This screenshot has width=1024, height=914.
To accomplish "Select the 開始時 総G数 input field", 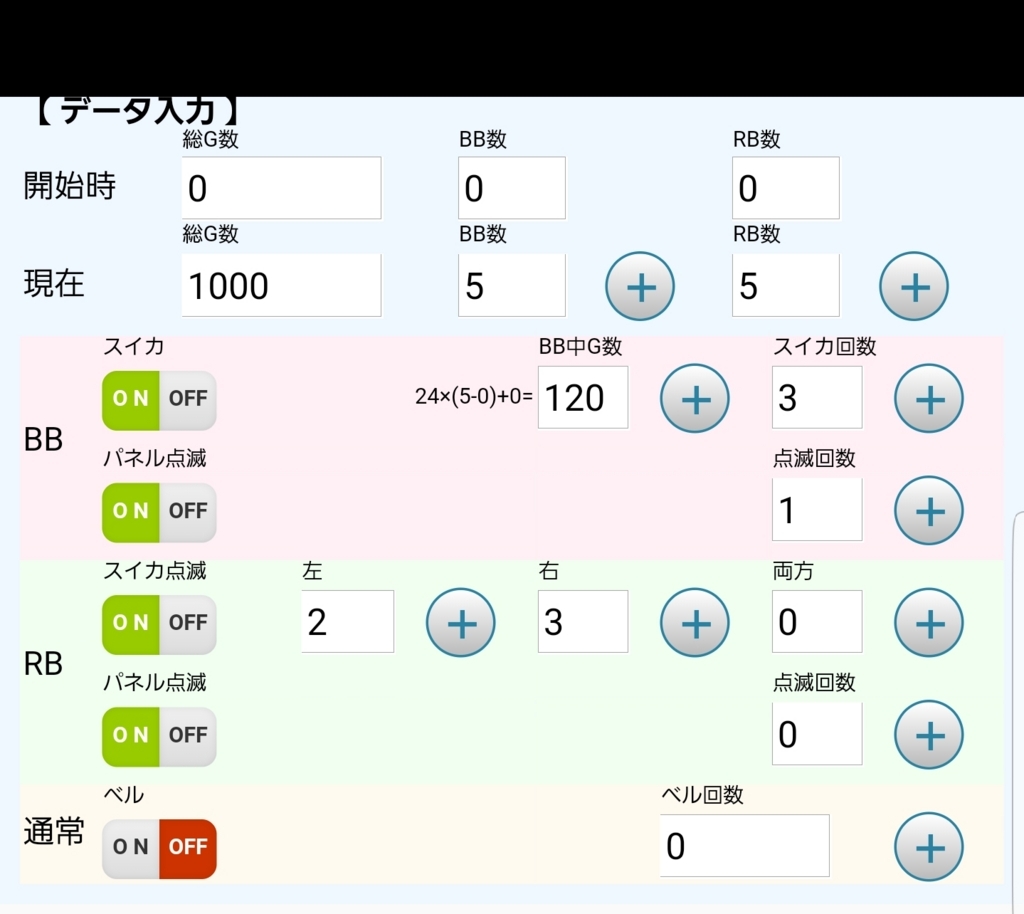I will (281, 188).
